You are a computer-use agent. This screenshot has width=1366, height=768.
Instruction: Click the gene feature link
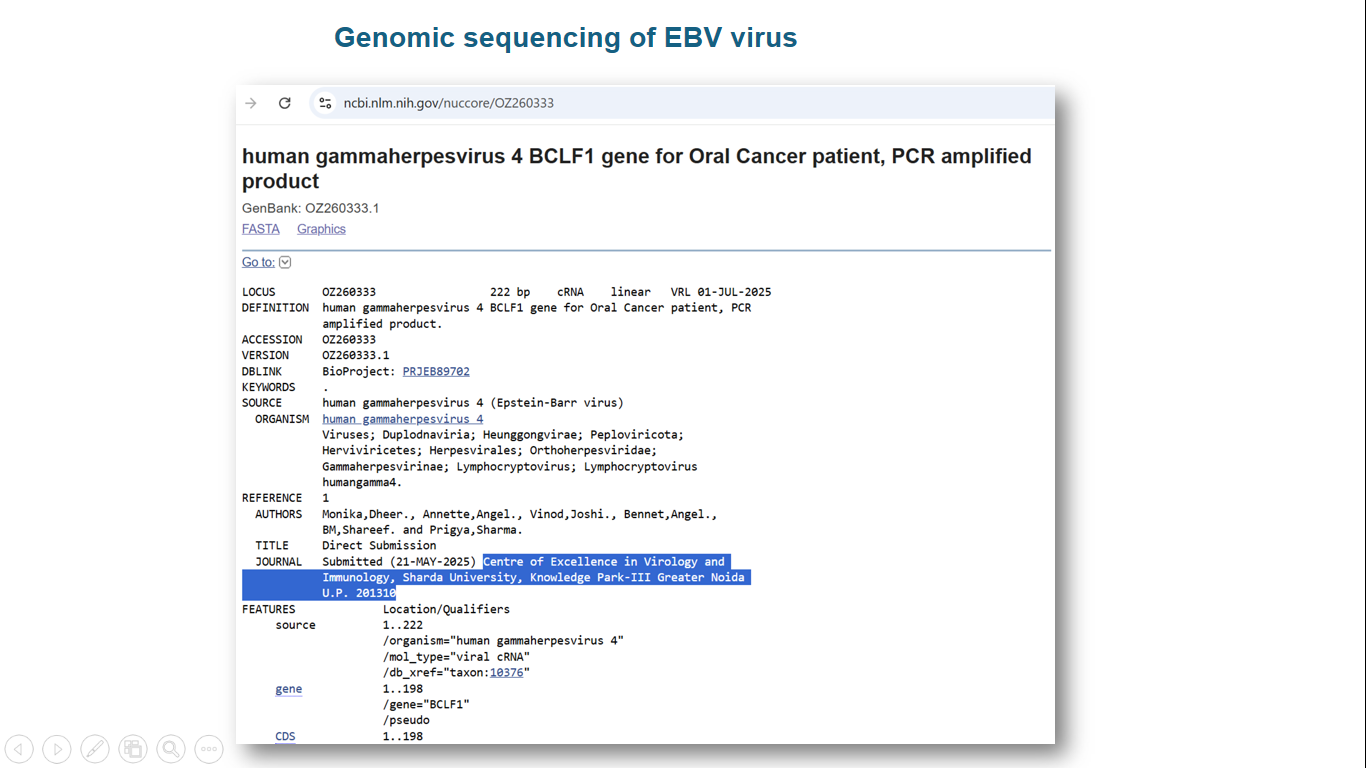pyautogui.click(x=288, y=689)
